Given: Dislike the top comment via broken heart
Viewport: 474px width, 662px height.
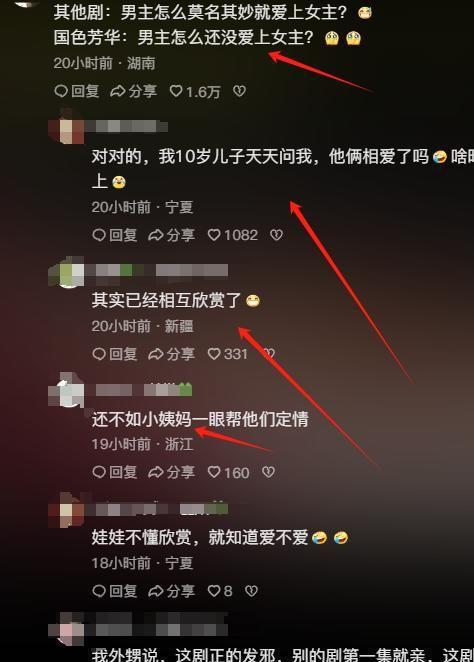Looking at the screenshot, I should tap(239, 91).
